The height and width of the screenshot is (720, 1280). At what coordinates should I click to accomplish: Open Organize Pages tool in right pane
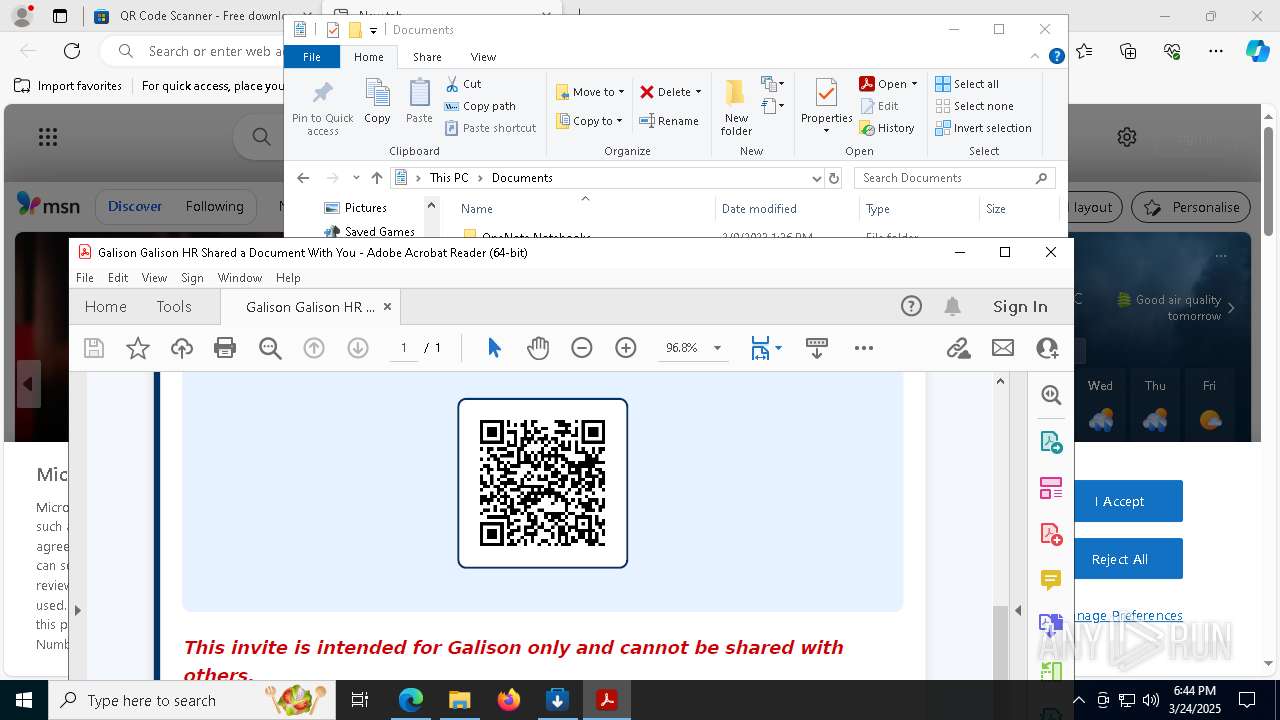tap(1051, 488)
